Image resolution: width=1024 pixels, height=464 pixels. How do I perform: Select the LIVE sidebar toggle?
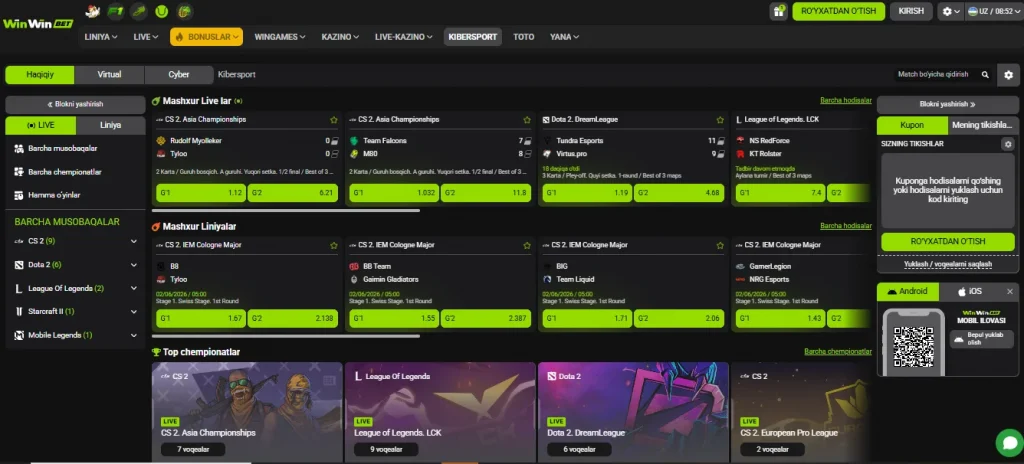40,125
